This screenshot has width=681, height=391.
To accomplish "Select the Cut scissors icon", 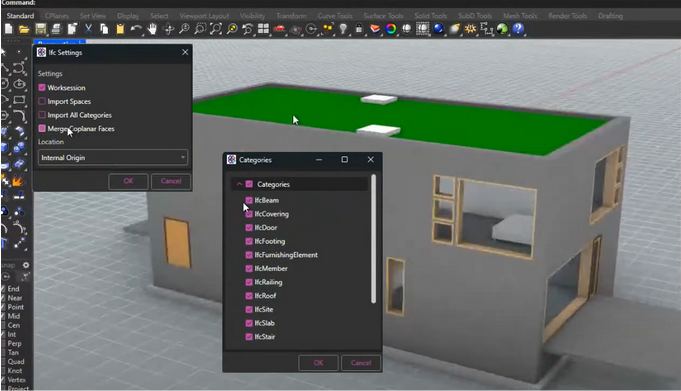I will tap(88, 29).
